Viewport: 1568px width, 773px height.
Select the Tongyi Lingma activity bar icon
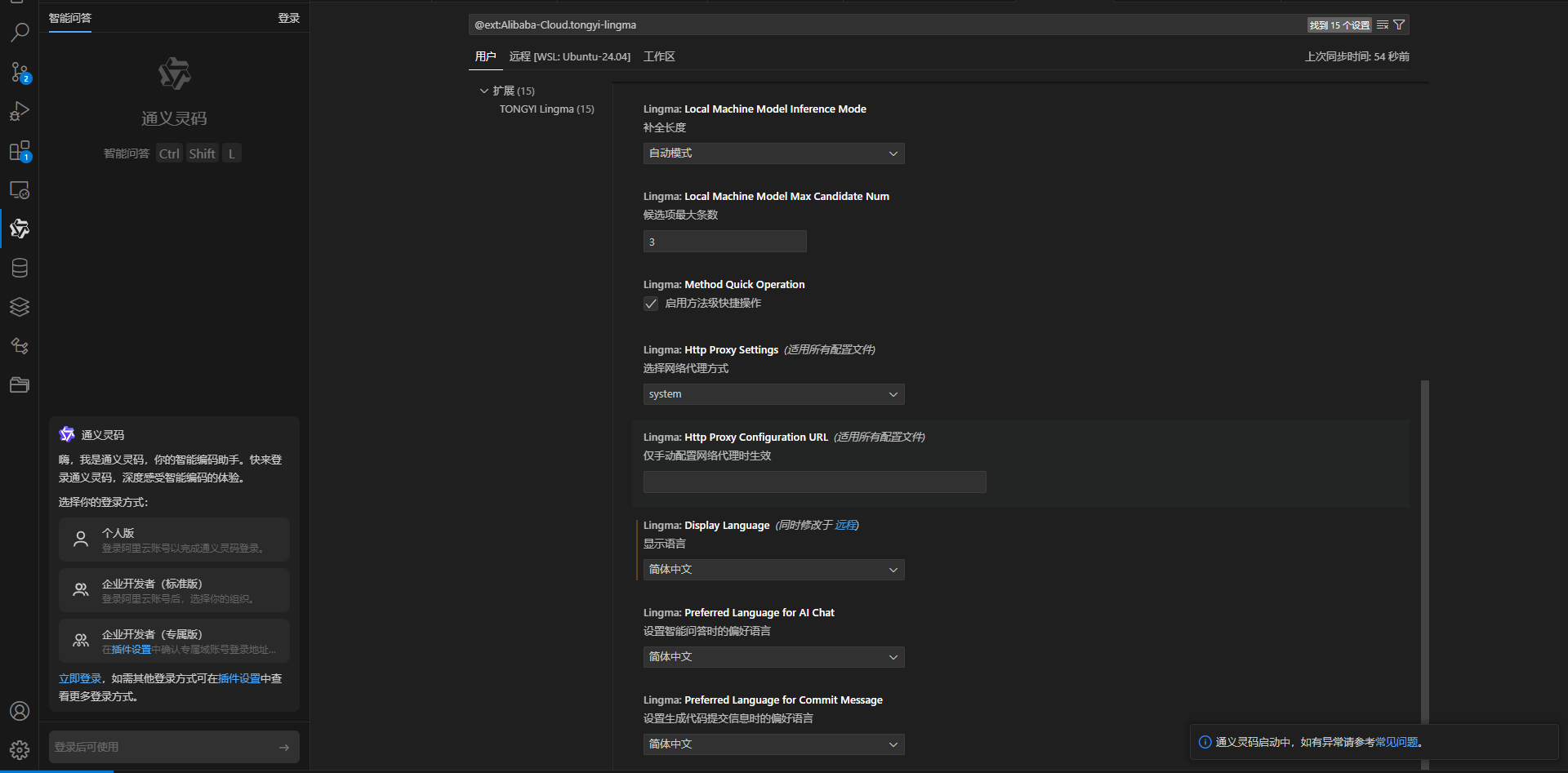20,229
